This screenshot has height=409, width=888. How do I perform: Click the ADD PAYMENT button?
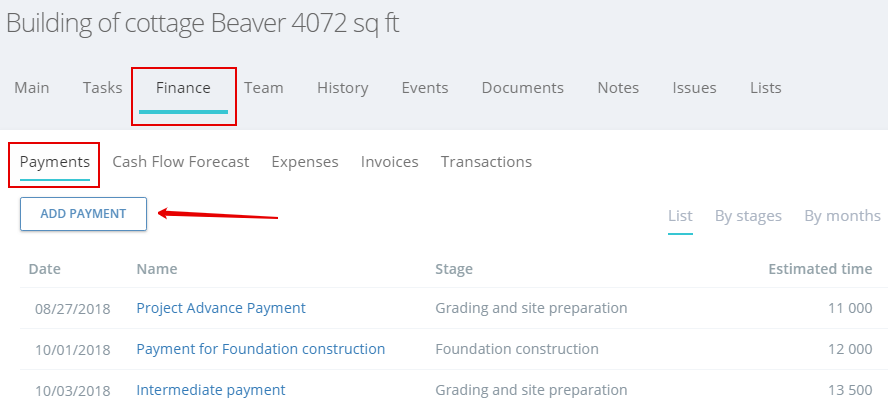click(83, 214)
